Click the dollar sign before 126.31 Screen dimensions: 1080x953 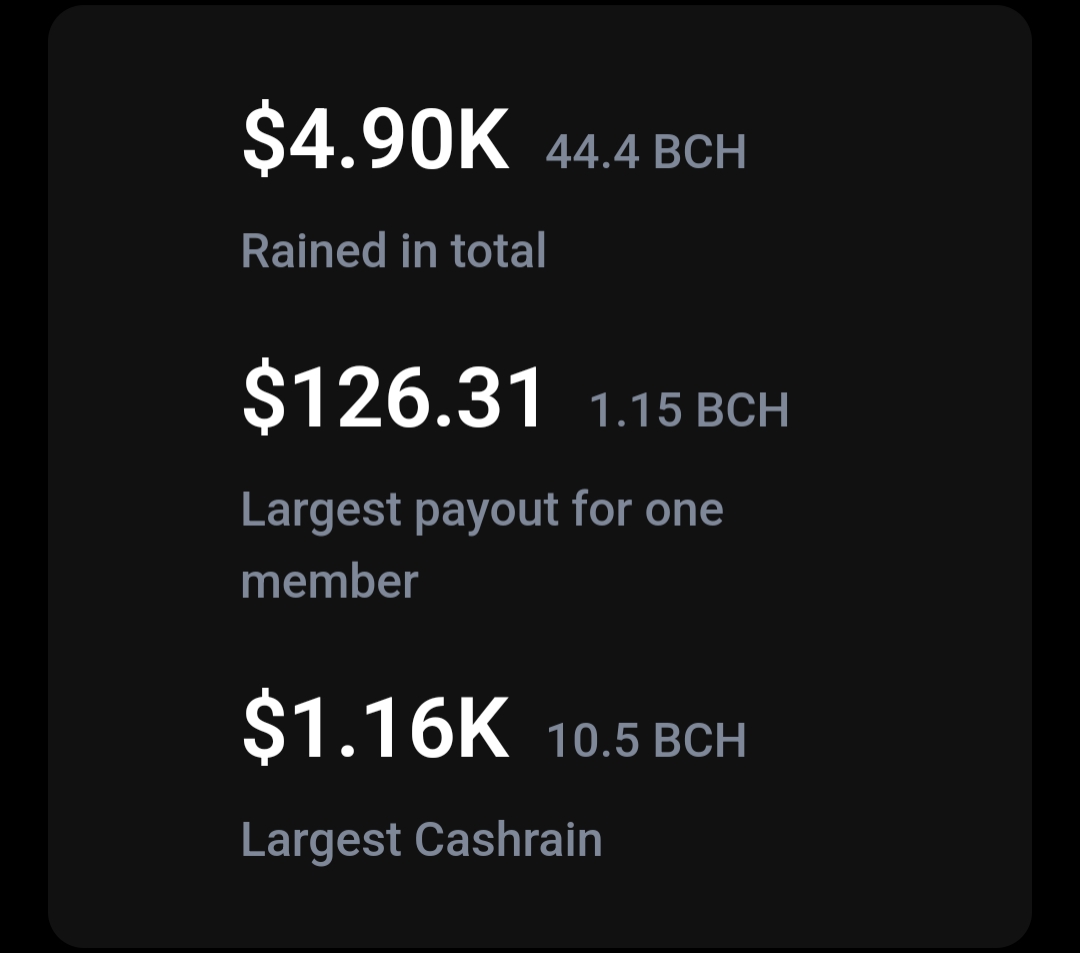264,399
